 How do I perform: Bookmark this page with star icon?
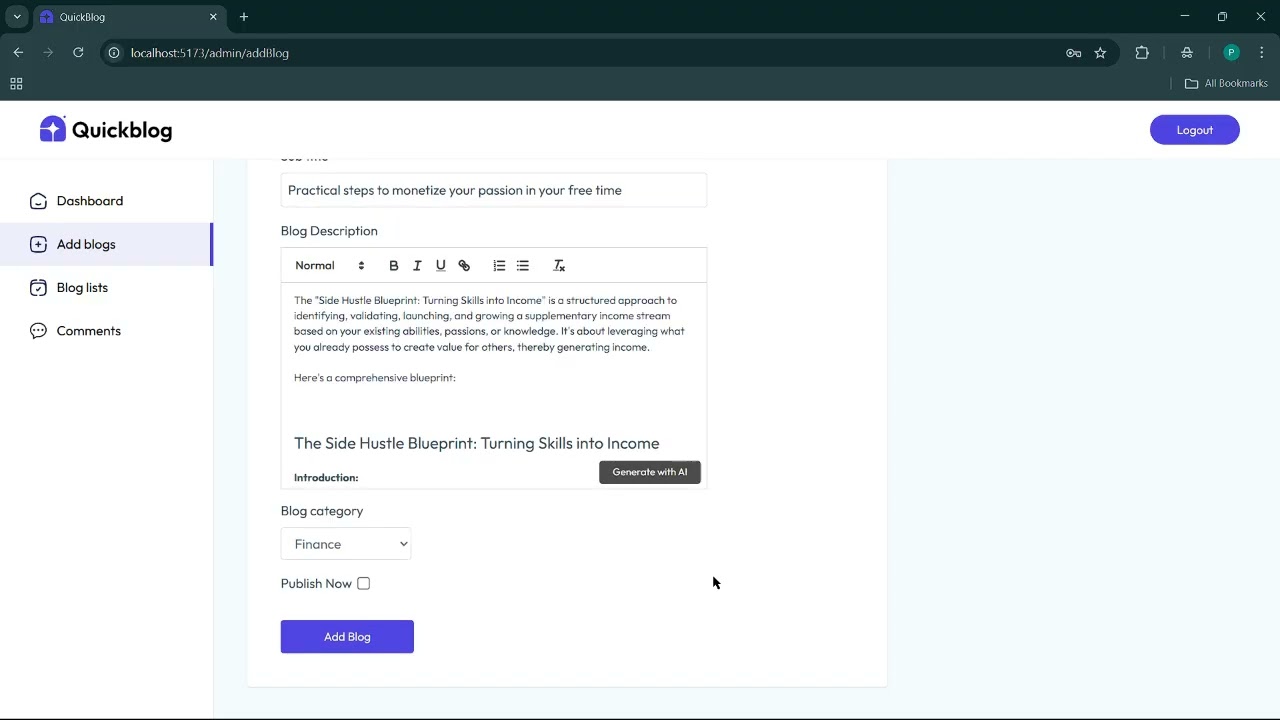[1100, 53]
